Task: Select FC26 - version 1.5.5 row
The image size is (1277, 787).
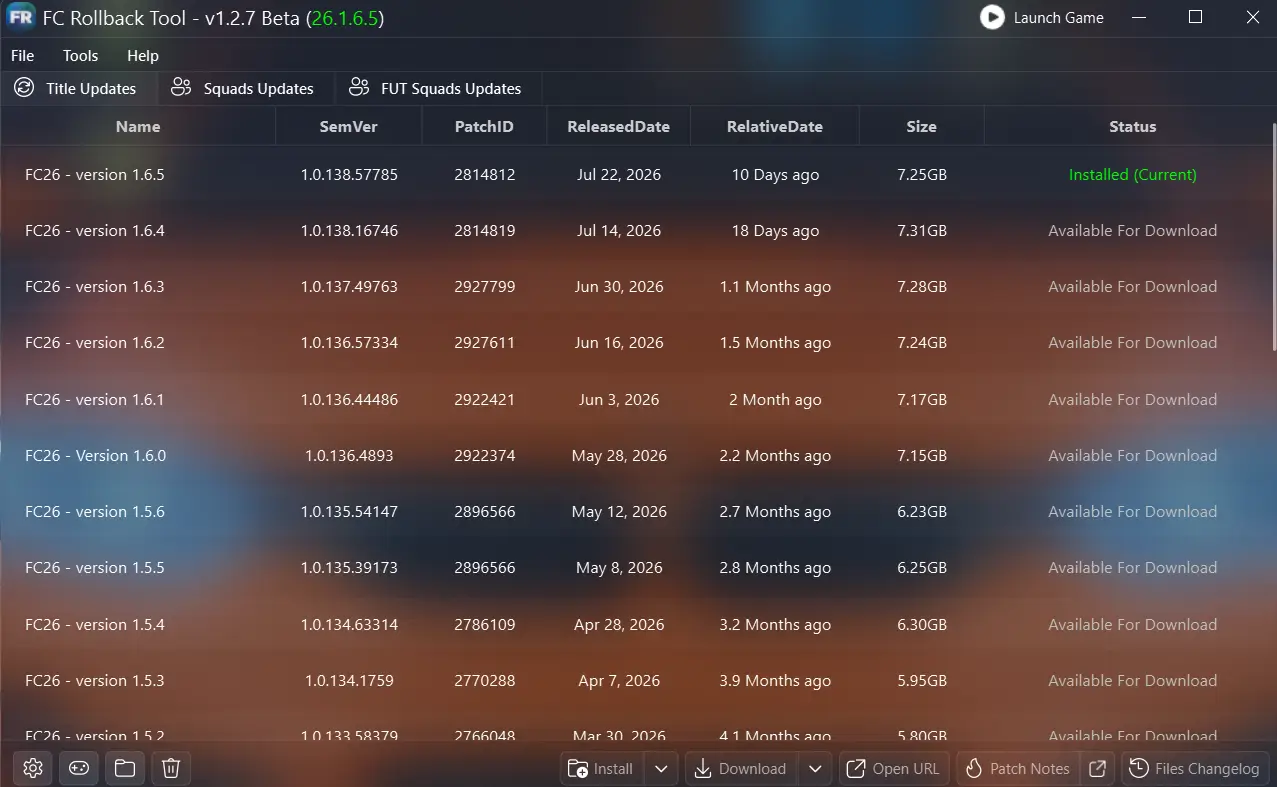Action: pyautogui.click(x=635, y=567)
